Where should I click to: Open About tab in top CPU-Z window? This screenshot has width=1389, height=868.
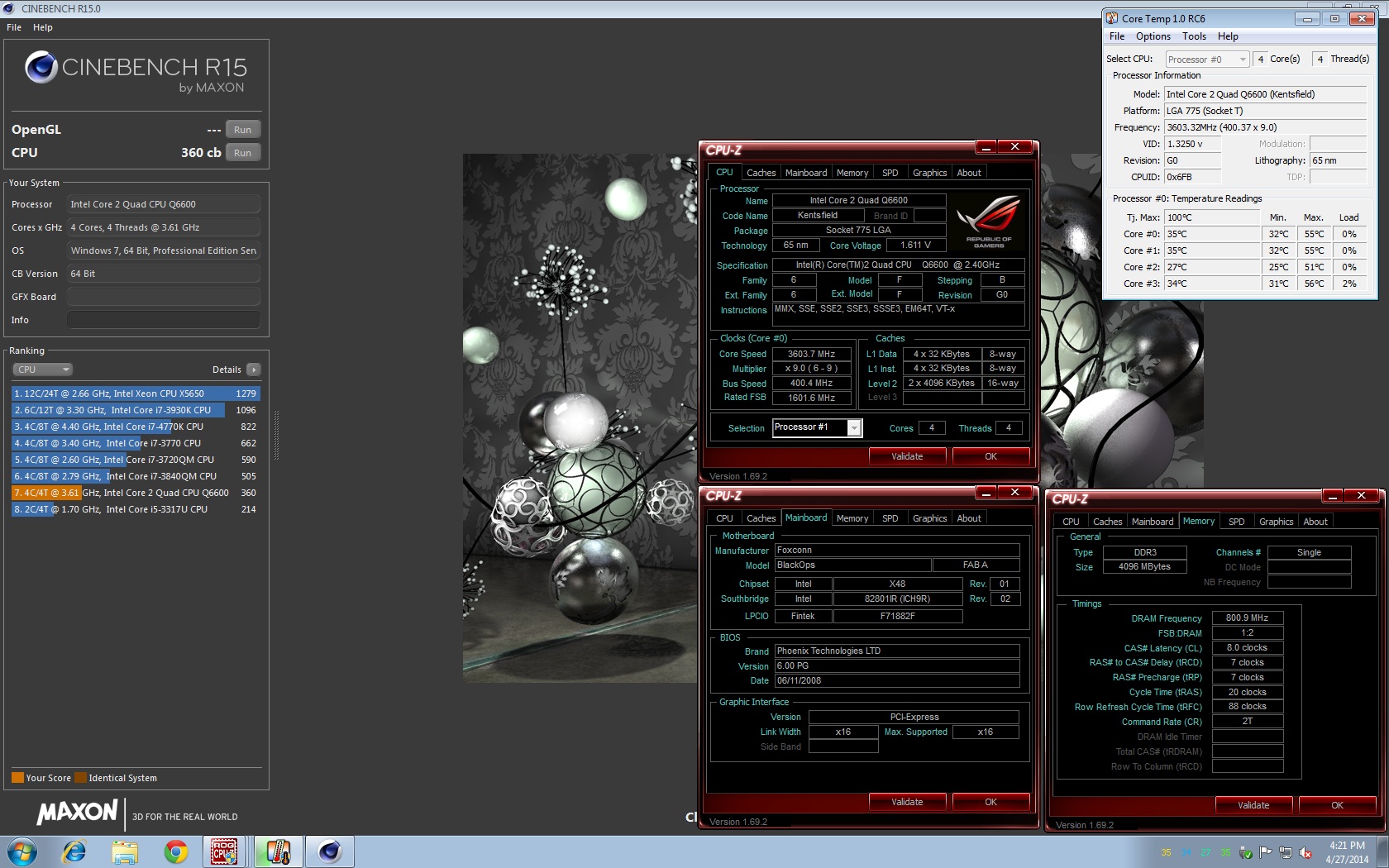(969, 173)
